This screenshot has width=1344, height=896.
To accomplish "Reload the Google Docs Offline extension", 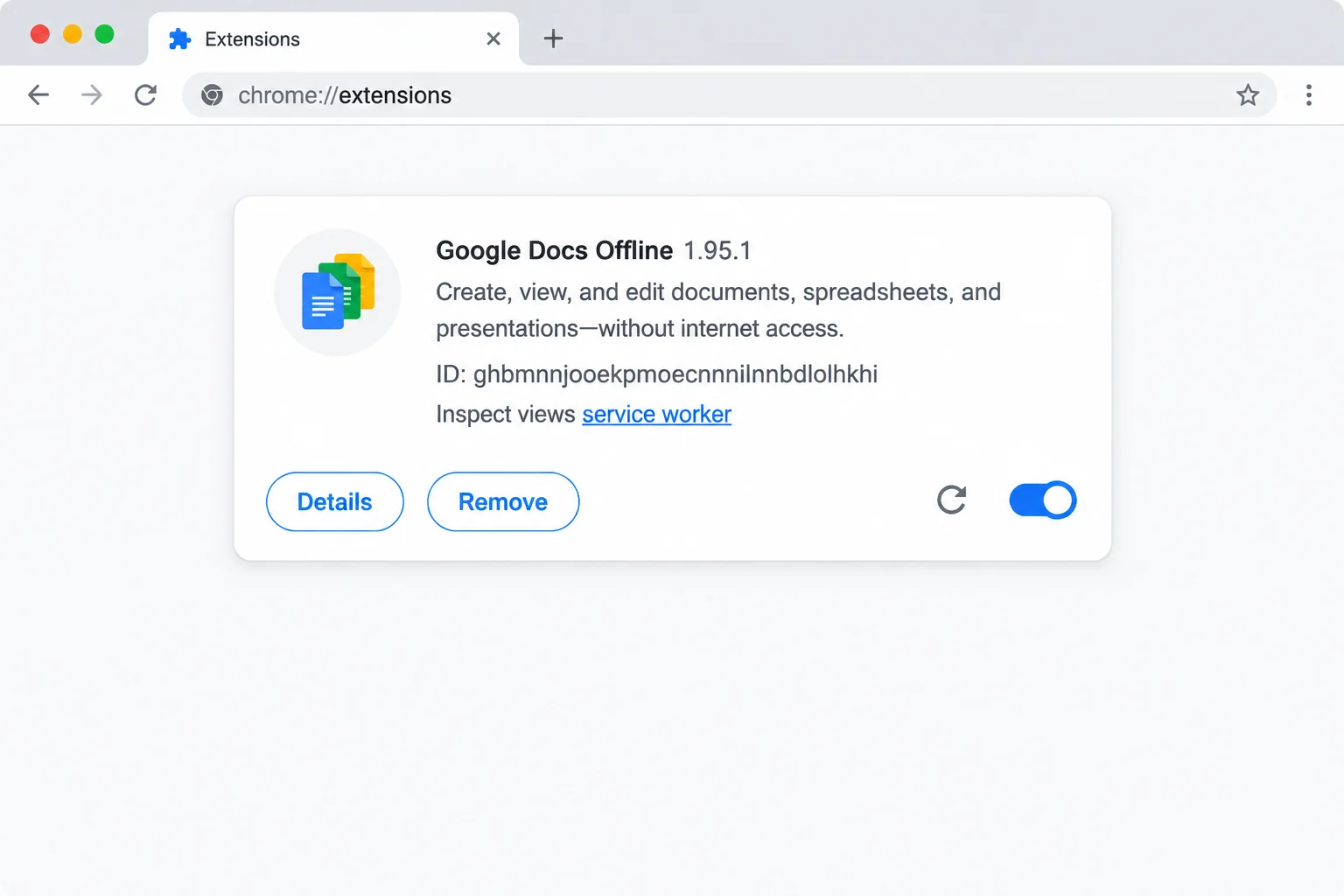I will pos(951,500).
